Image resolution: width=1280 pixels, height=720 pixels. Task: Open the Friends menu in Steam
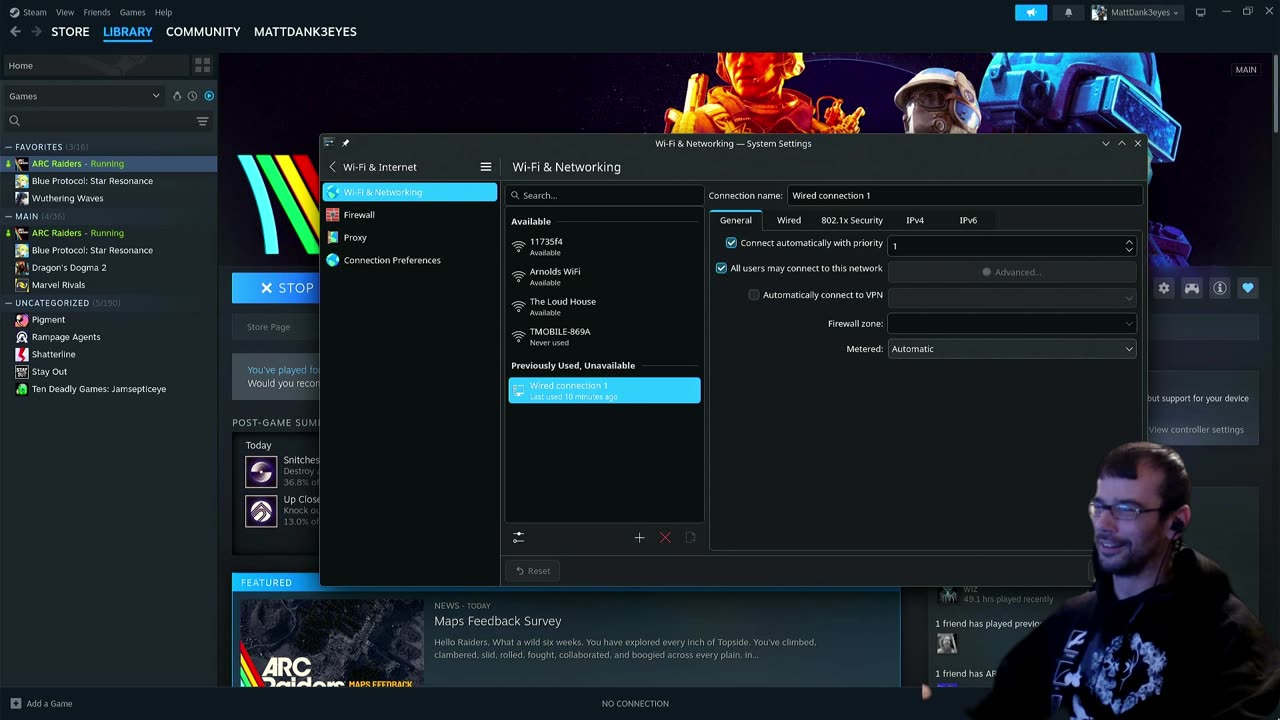coord(97,12)
